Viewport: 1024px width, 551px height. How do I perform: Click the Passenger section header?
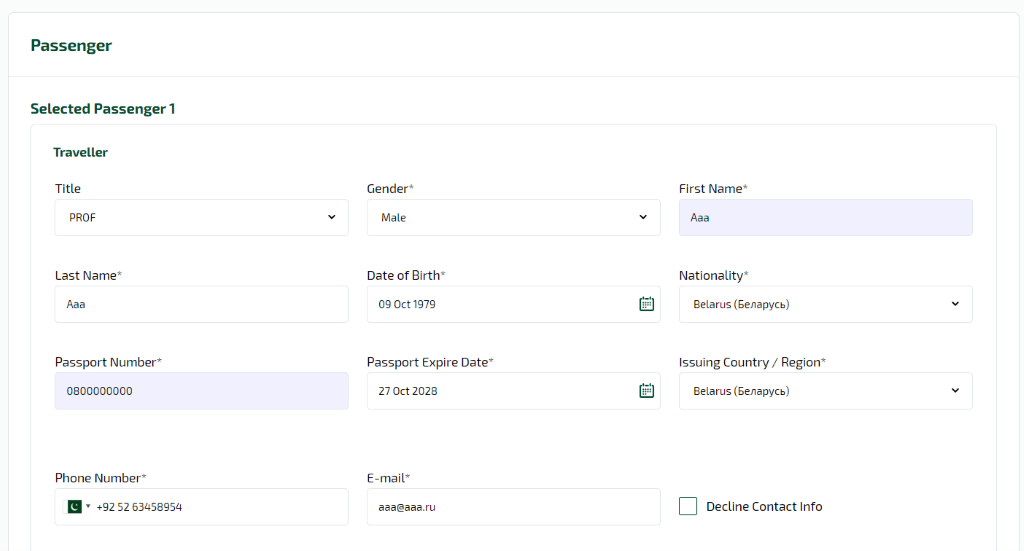[x=71, y=46]
